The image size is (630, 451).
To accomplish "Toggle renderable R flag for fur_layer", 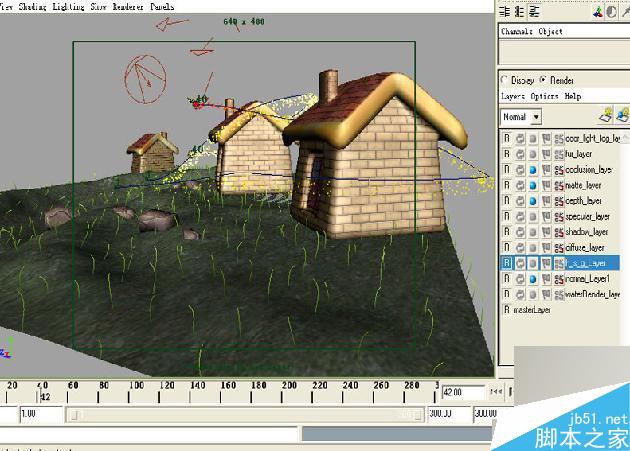I will (x=507, y=154).
